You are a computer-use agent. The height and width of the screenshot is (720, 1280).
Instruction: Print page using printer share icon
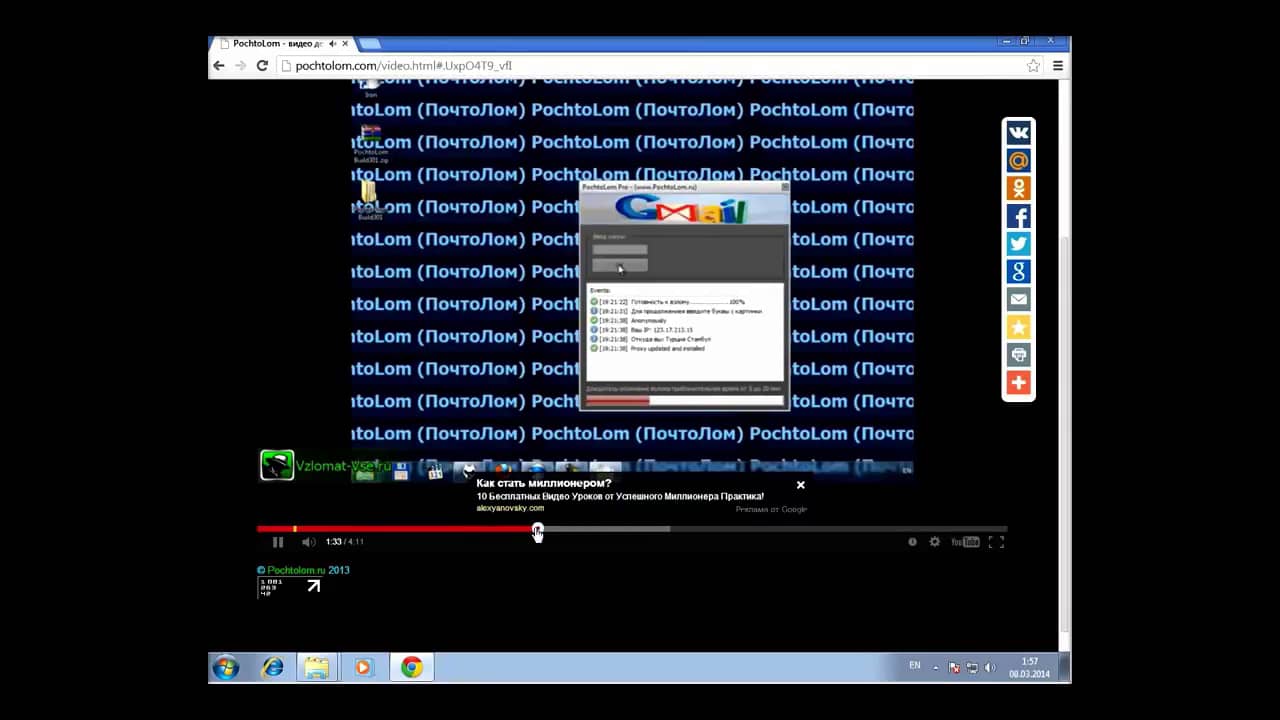point(1018,355)
